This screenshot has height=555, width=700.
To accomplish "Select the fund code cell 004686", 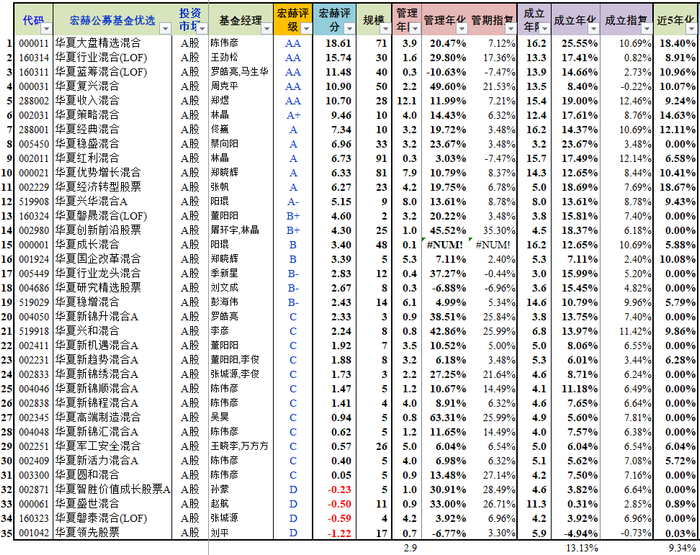I will click(x=34, y=288).
